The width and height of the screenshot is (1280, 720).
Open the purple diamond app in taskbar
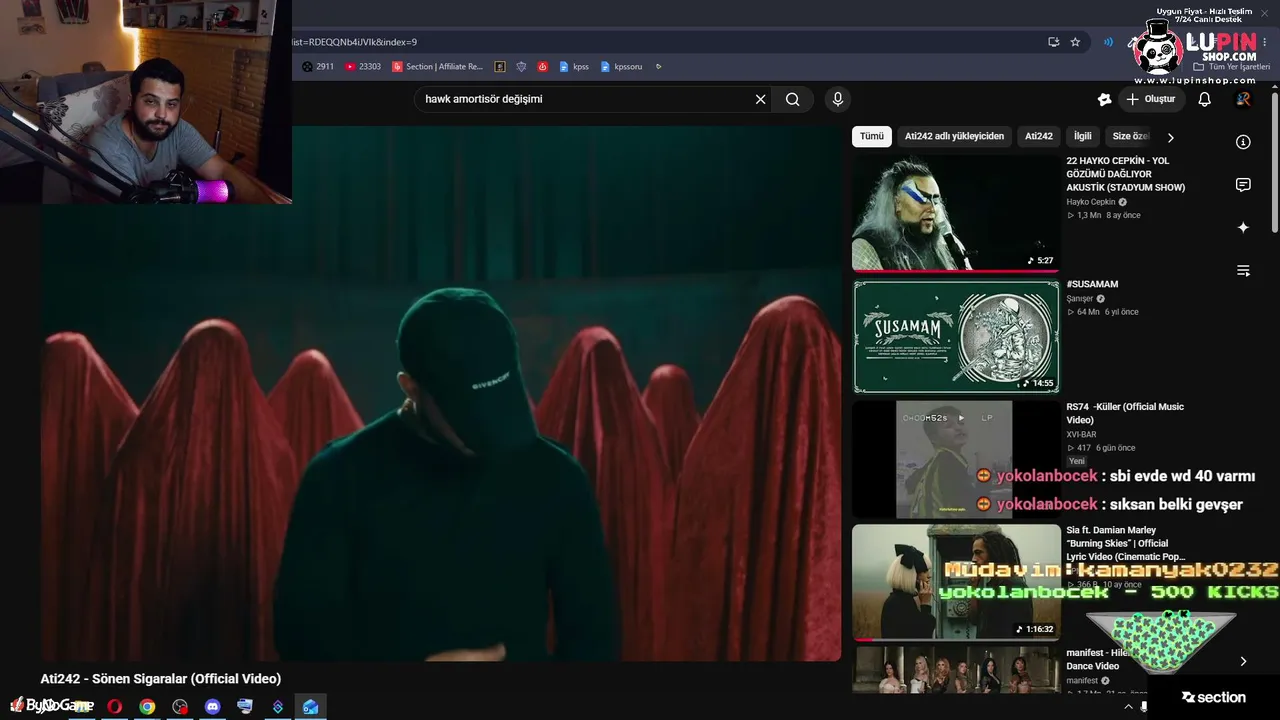[278, 706]
